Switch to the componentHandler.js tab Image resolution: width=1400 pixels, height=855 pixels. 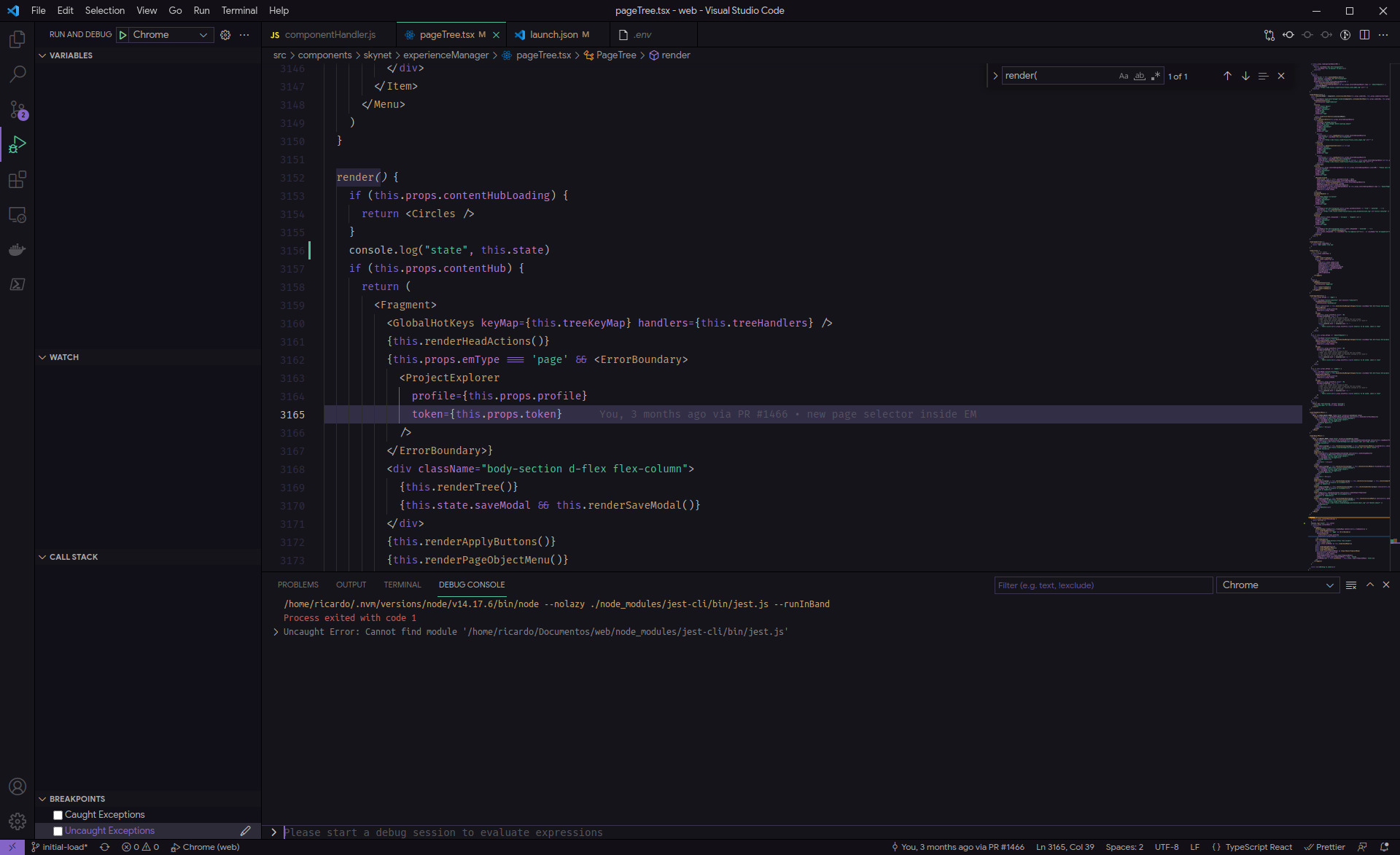[328, 35]
